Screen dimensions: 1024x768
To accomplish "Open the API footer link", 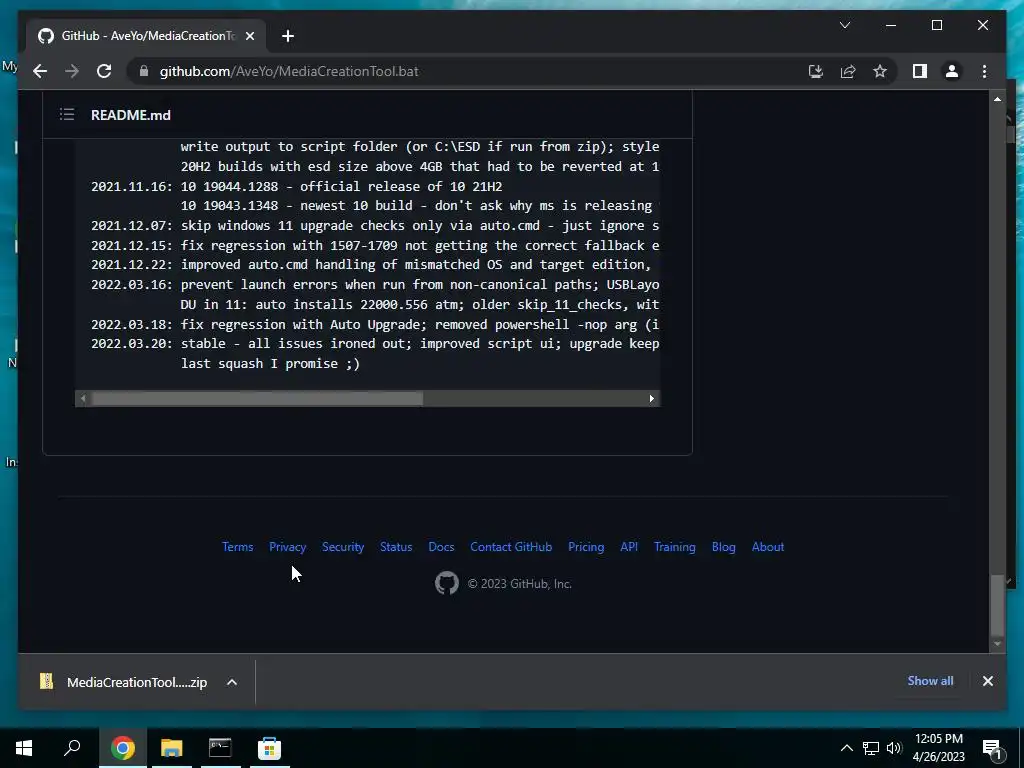I will pos(629,547).
